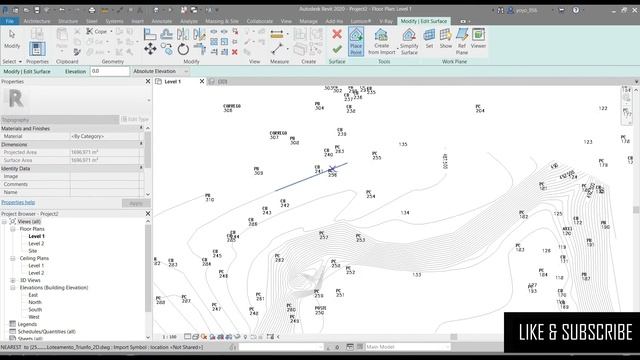Open Level 2 floor plan in browser
The height and width of the screenshot is (360, 640).
click(36, 244)
